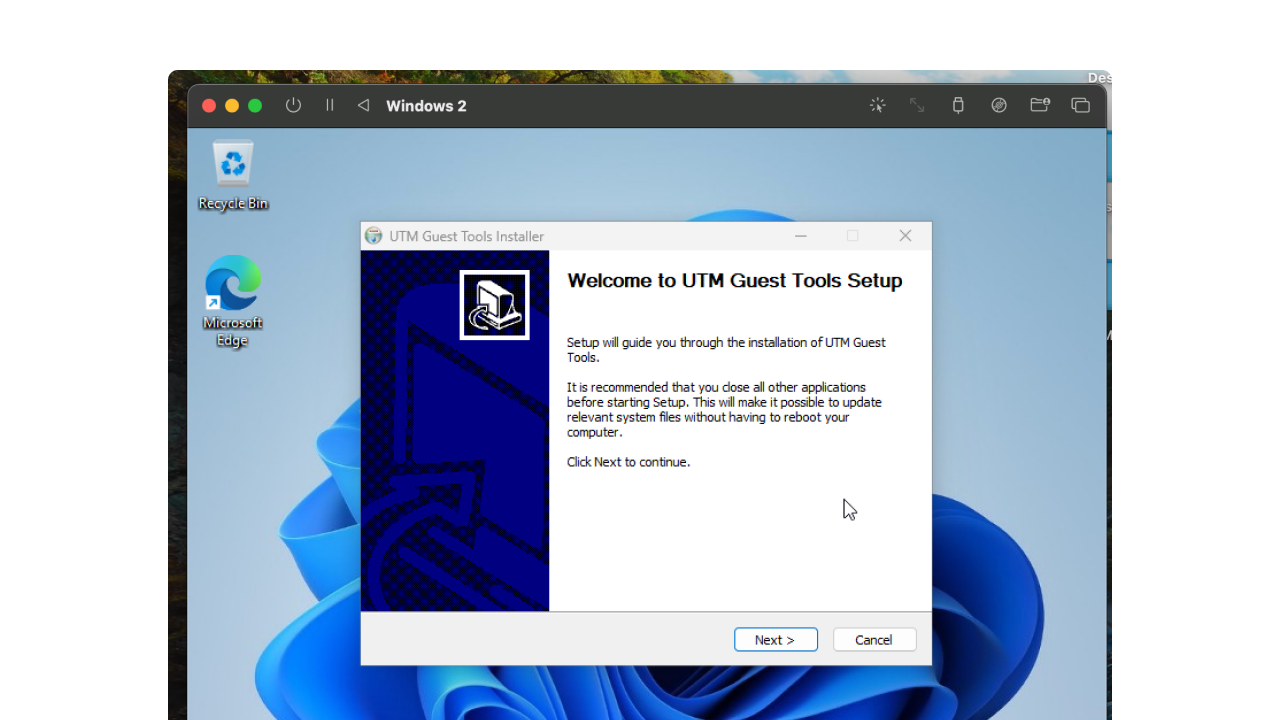This screenshot has width=1280, height=720.
Task: Click the Desktop label at top right
Action: pyautogui.click(x=1098, y=77)
